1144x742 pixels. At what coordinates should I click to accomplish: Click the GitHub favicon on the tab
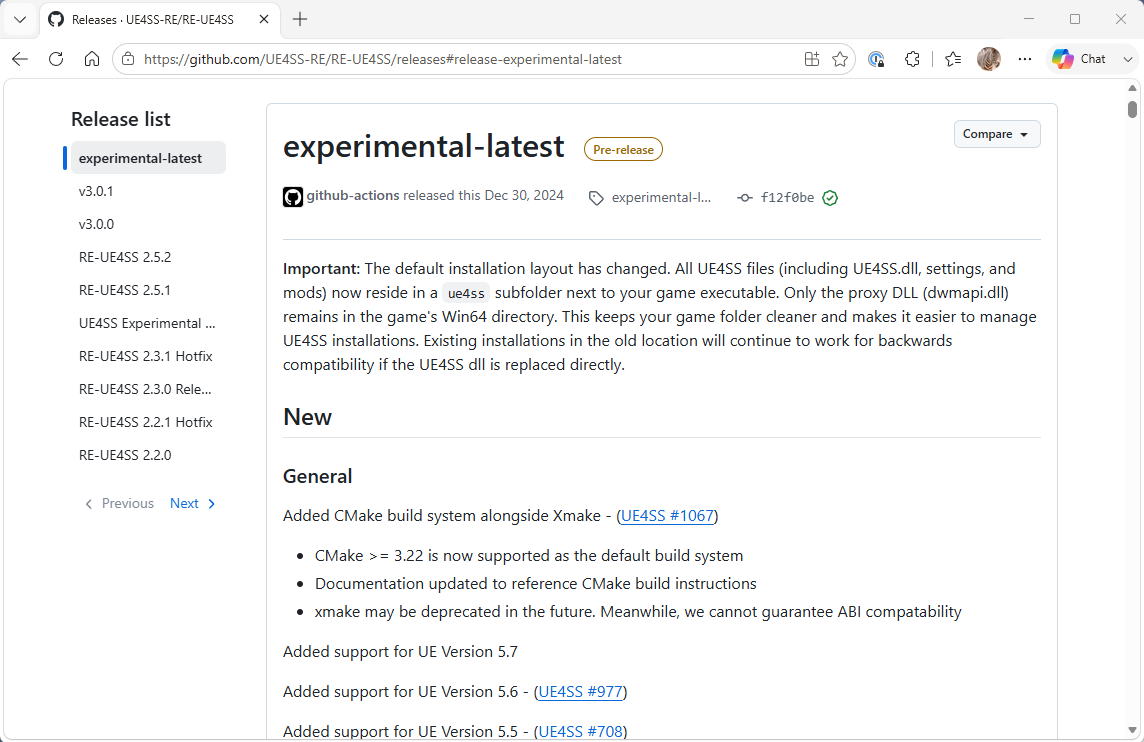[x=56, y=20]
